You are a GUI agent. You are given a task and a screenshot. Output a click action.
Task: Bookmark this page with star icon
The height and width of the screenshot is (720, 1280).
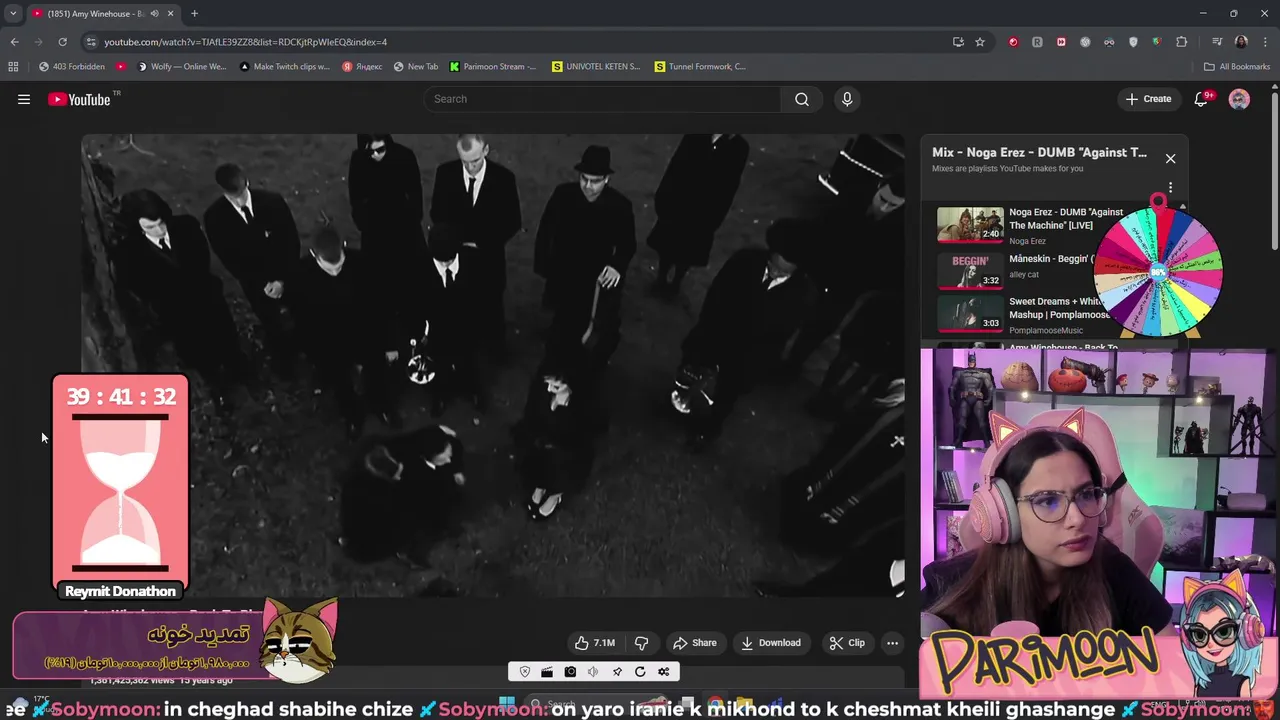point(980,42)
